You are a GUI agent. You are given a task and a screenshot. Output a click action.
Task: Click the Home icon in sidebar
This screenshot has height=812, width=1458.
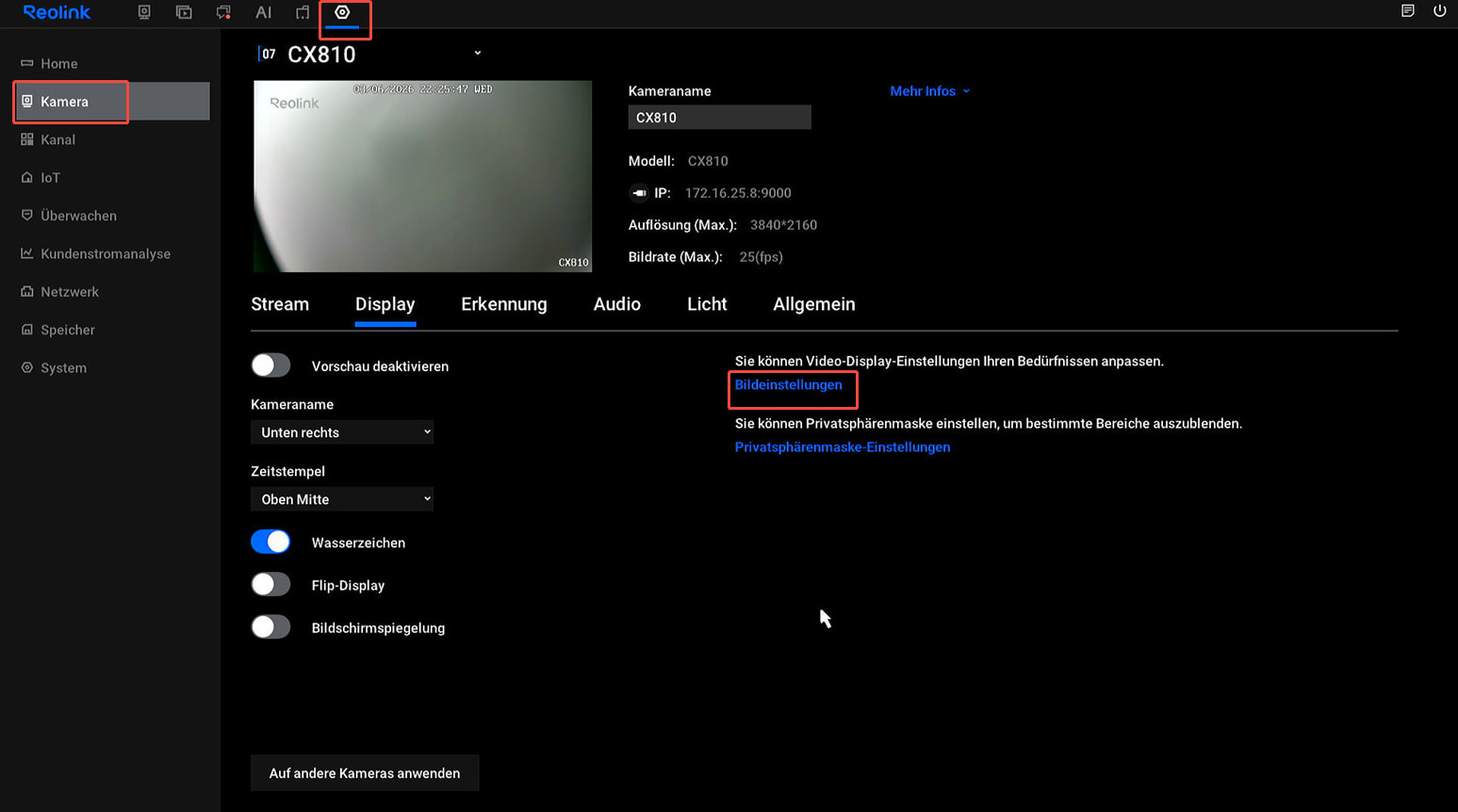click(26, 63)
